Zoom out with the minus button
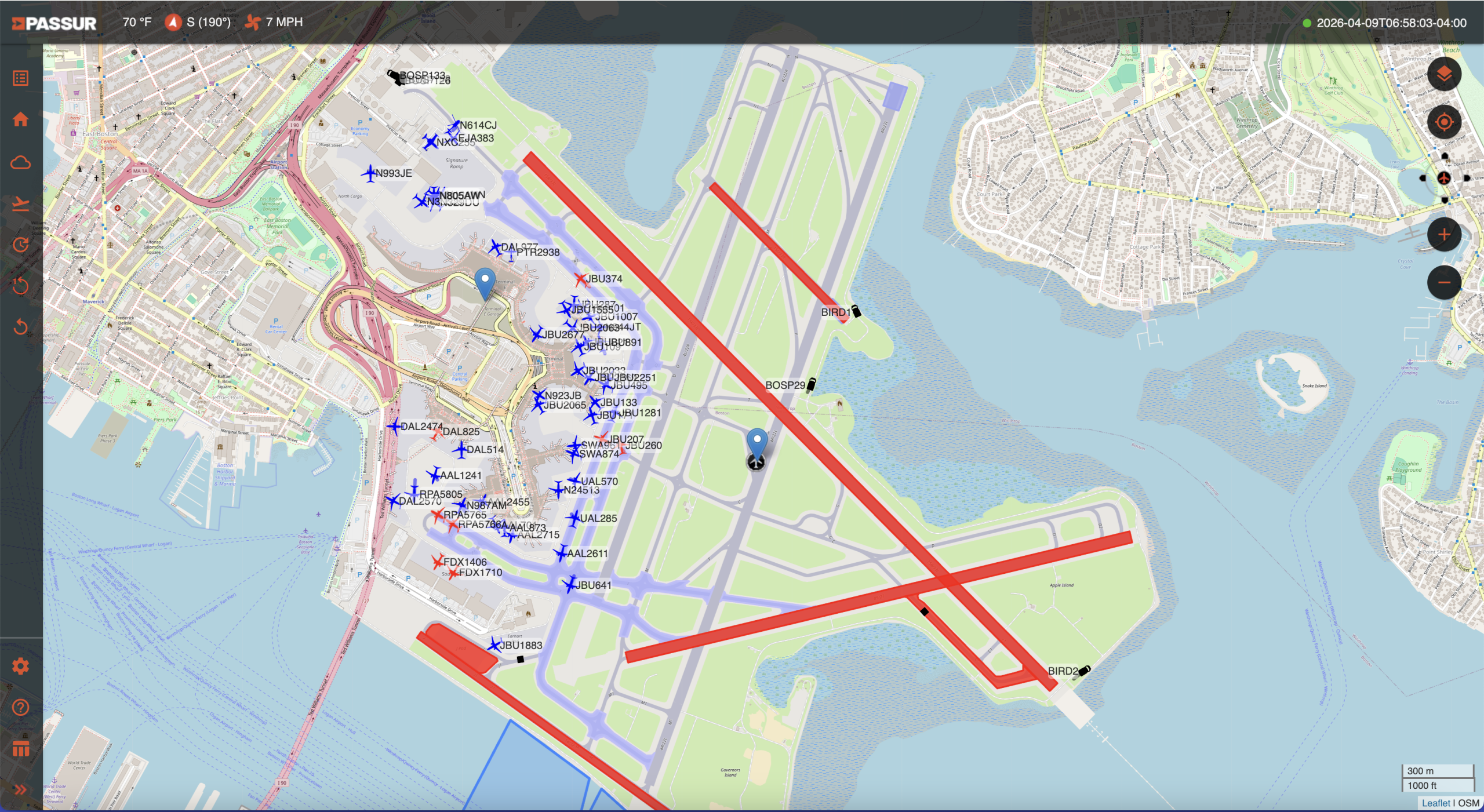 point(1443,282)
